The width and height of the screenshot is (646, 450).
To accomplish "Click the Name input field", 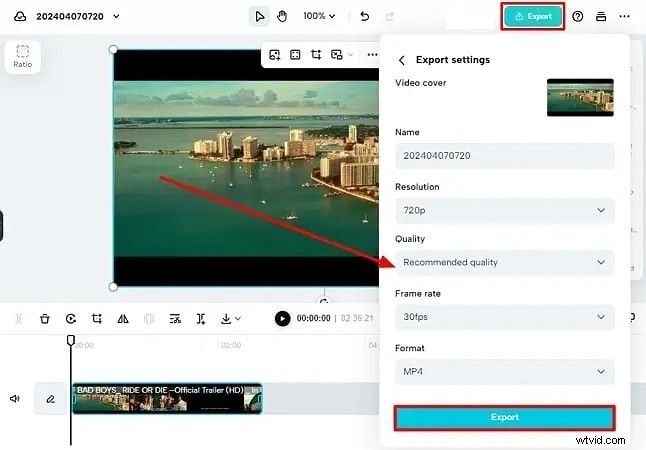I will coord(505,156).
